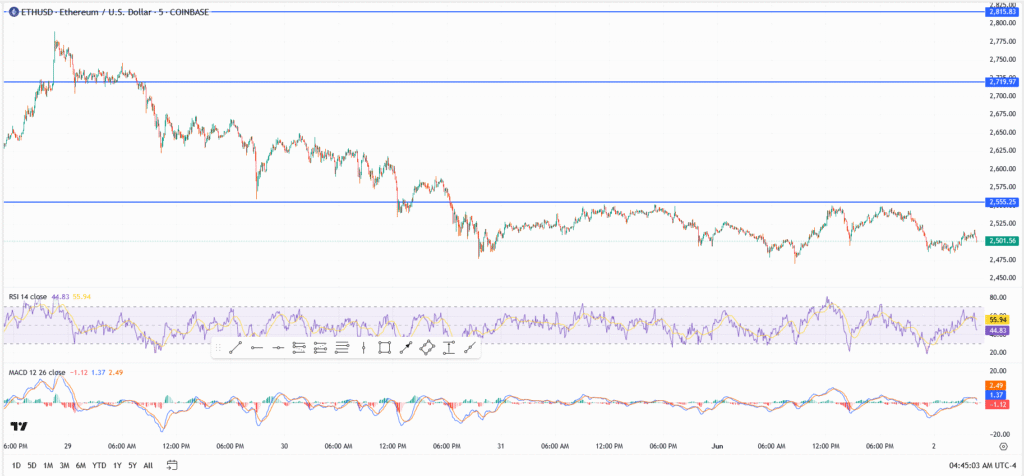Show All time range data
The height and width of the screenshot is (476, 1024).
(148, 465)
